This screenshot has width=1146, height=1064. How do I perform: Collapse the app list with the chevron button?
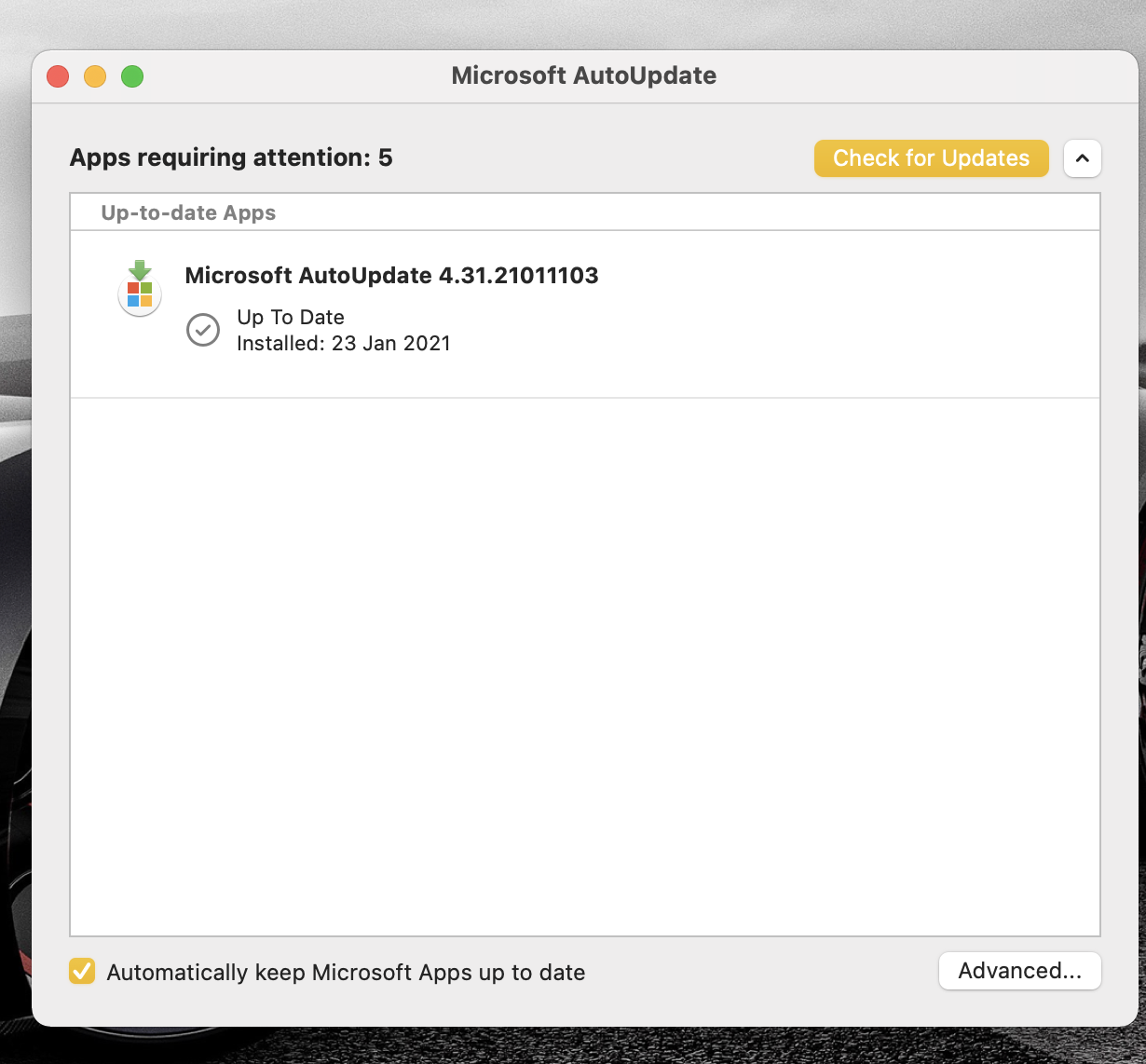click(x=1082, y=158)
